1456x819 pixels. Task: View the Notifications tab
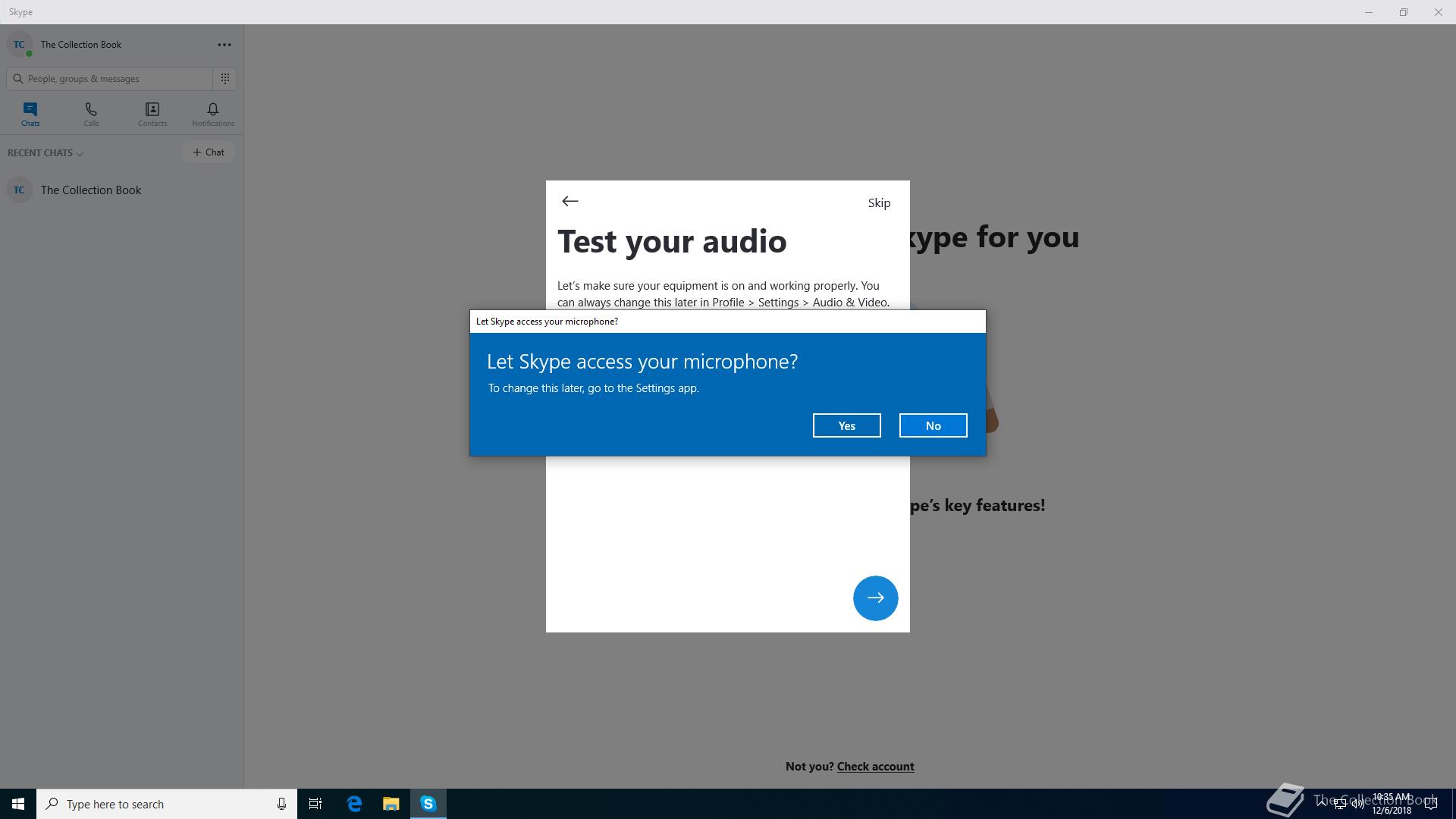coord(213,115)
